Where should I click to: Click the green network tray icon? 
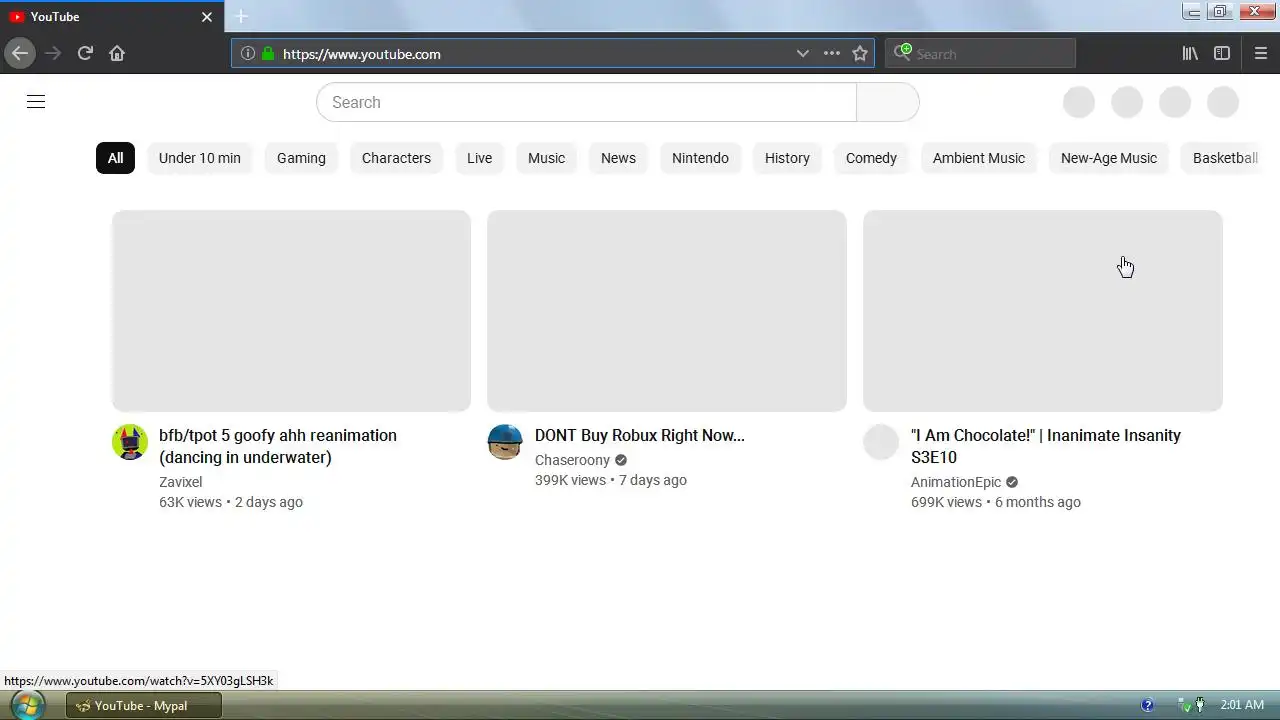[x=1185, y=705]
